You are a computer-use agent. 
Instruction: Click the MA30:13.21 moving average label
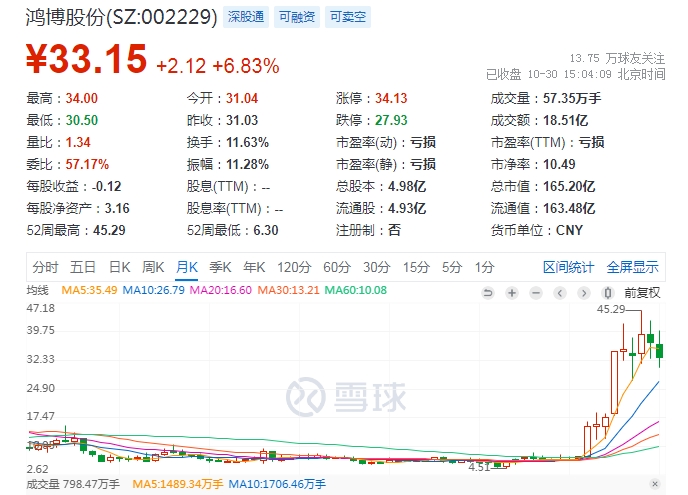tap(288, 290)
